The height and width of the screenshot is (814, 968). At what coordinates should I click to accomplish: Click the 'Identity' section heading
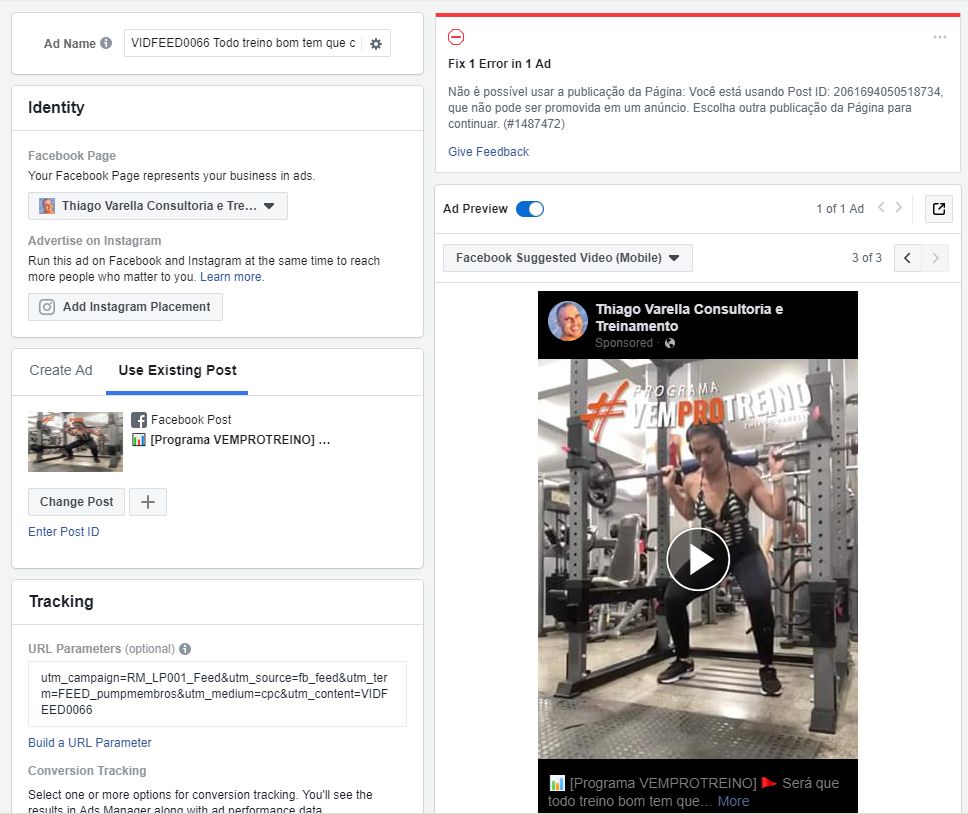56,107
